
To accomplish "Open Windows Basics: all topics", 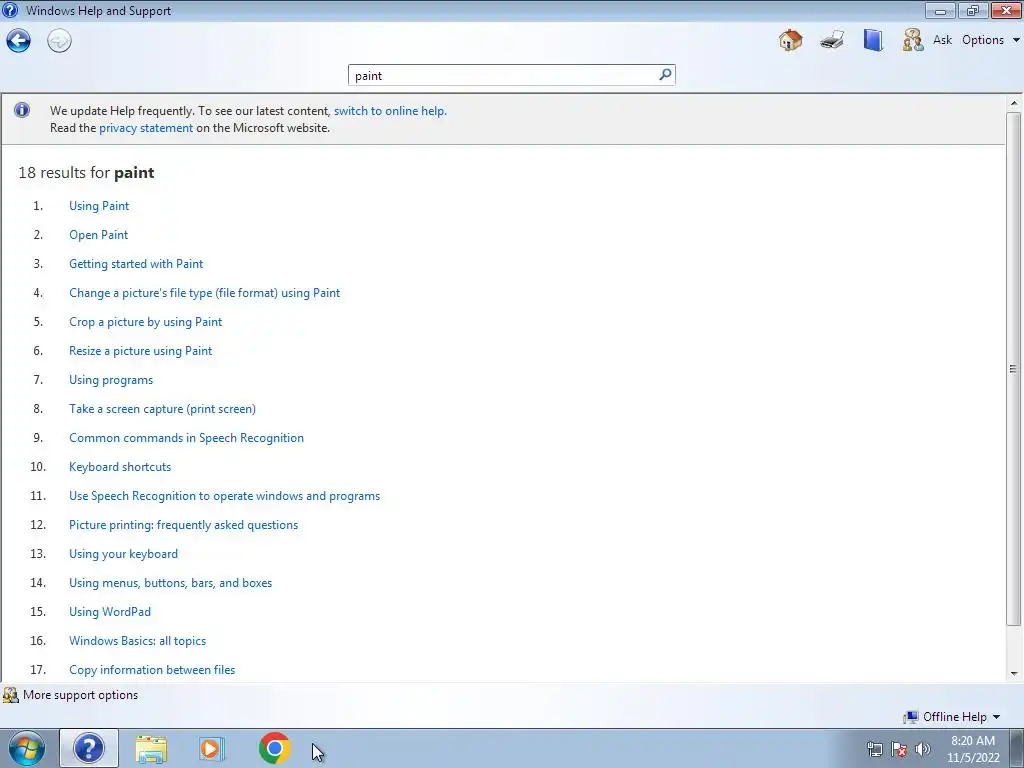I will click(x=137, y=641).
